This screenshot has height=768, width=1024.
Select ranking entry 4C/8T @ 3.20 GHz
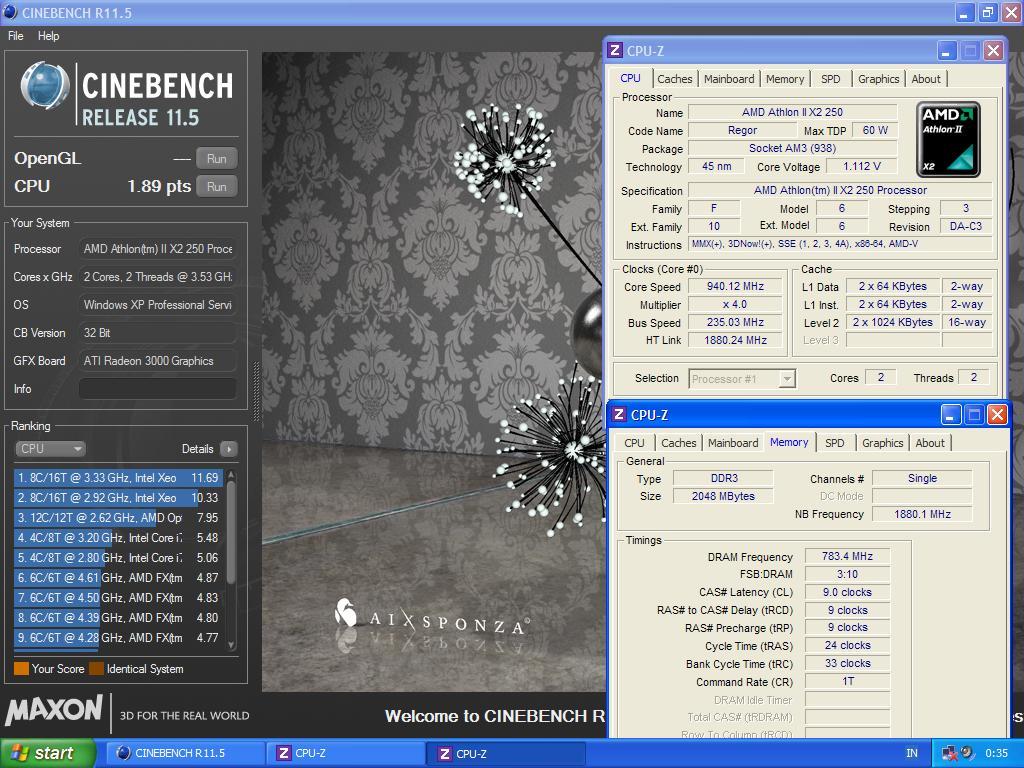click(x=119, y=538)
